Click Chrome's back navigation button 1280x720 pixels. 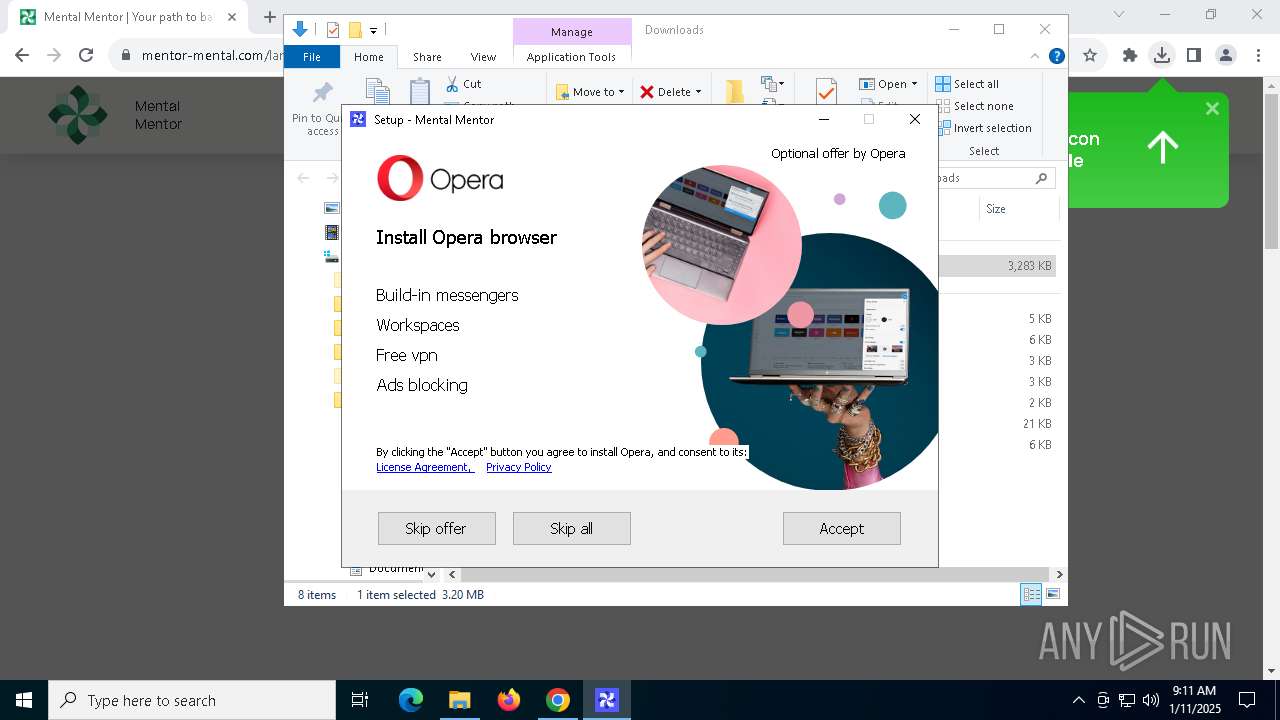22,56
